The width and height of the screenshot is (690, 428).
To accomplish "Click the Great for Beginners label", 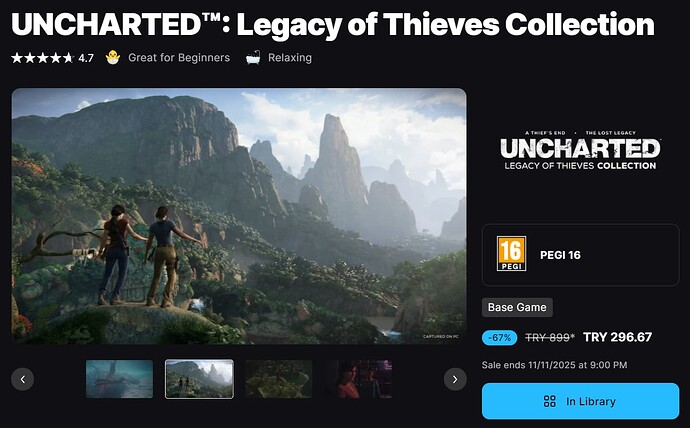I will 179,58.
